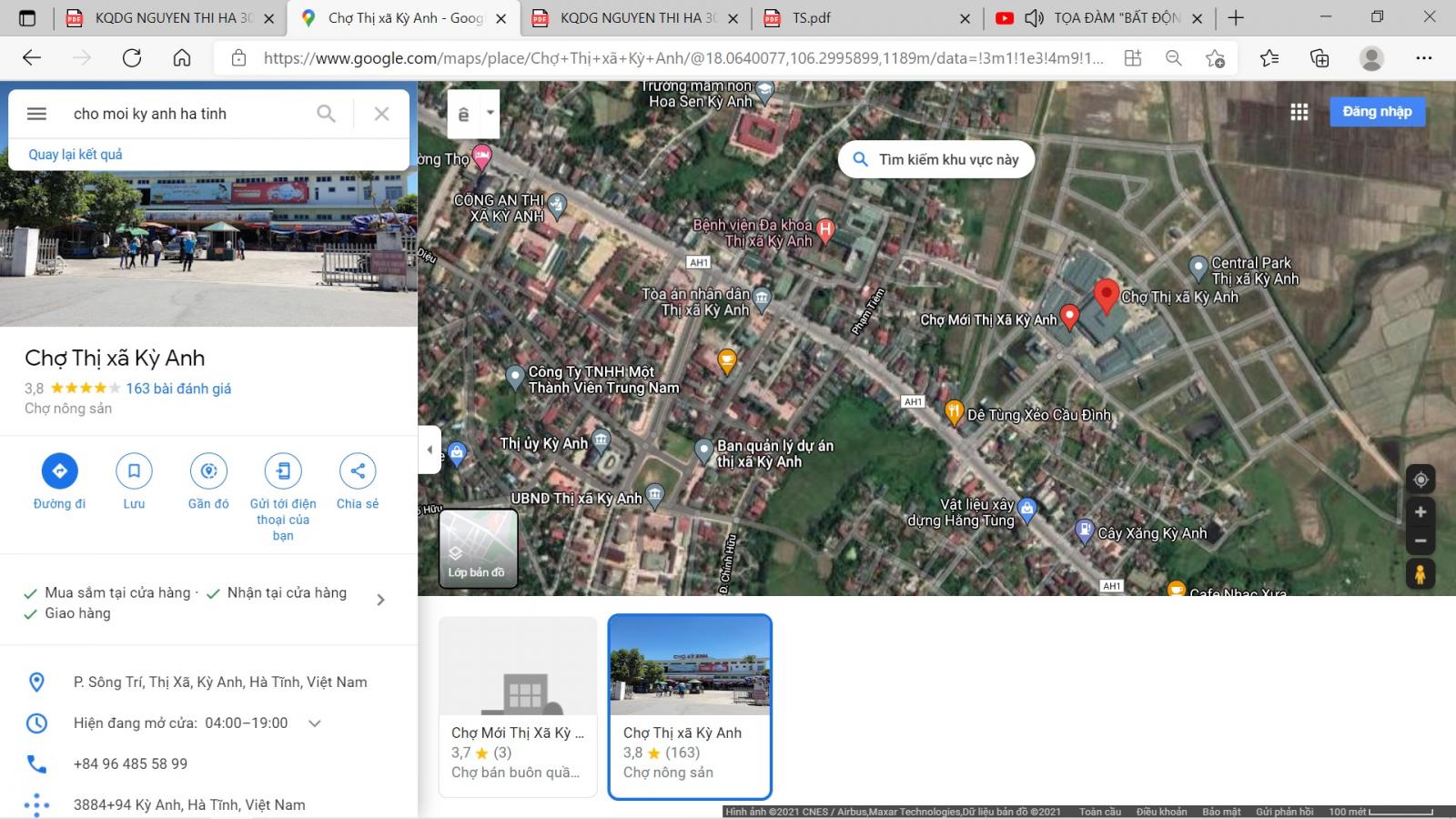The image size is (1456, 819).
Task: Click the Chợ Mới Thị Xã Kỳ Anh pin
Action: (1070, 317)
